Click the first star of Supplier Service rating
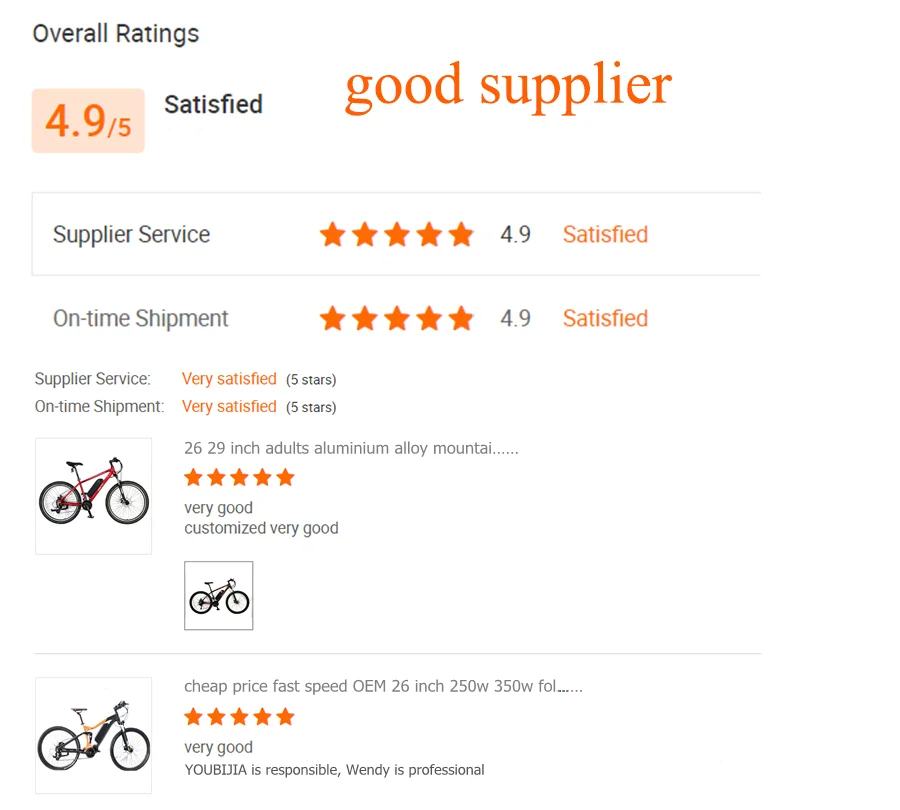The height and width of the screenshot is (810, 900). coord(332,235)
